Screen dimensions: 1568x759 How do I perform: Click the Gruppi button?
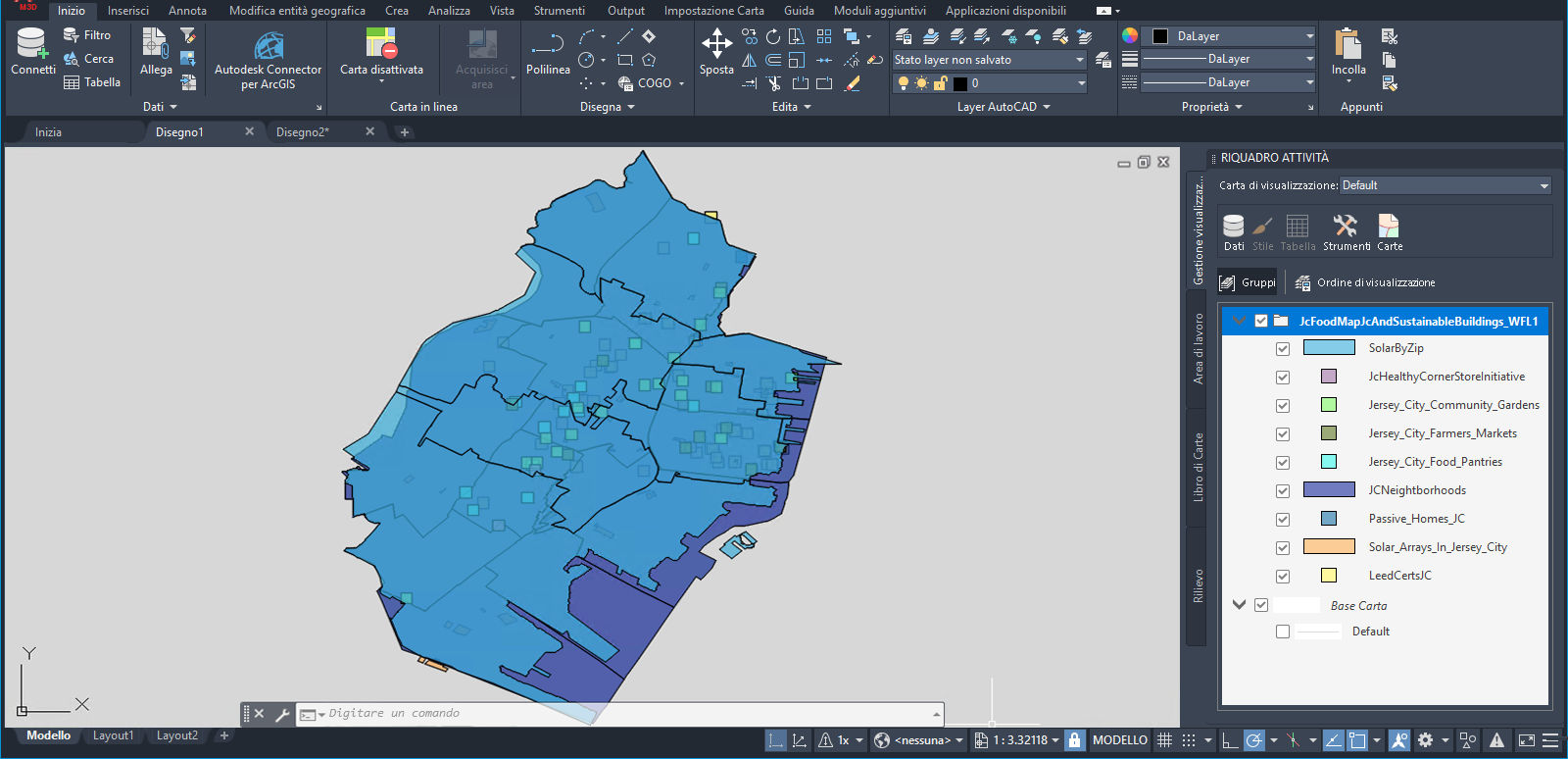[x=1248, y=282]
